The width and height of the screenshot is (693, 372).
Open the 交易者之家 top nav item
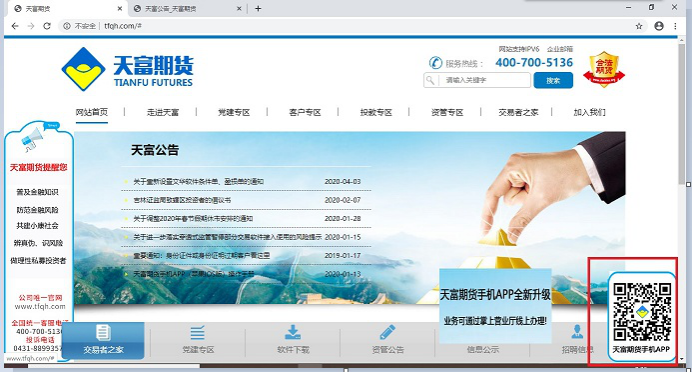click(518, 113)
